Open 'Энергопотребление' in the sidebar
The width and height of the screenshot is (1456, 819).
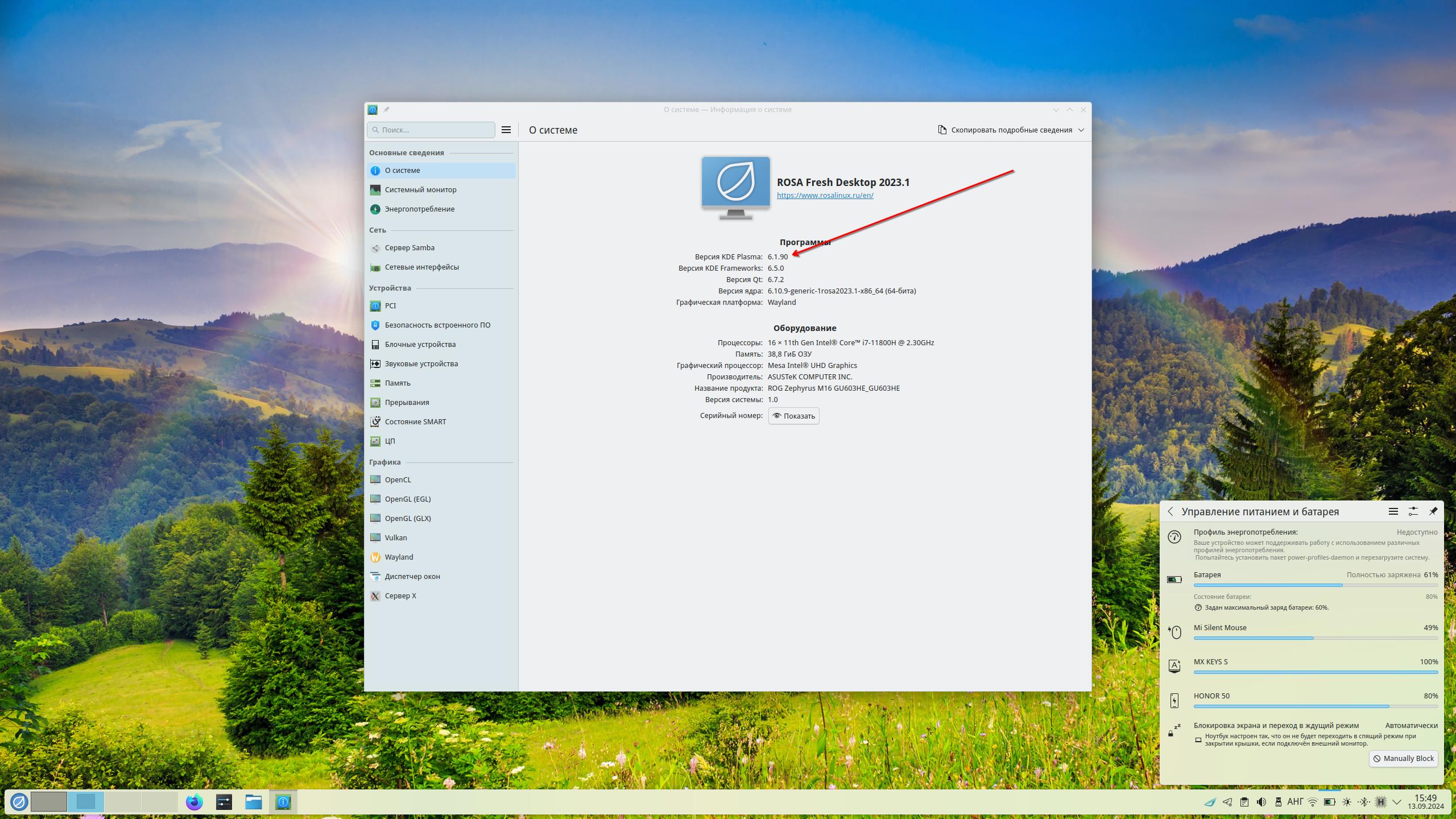[x=441, y=209]
